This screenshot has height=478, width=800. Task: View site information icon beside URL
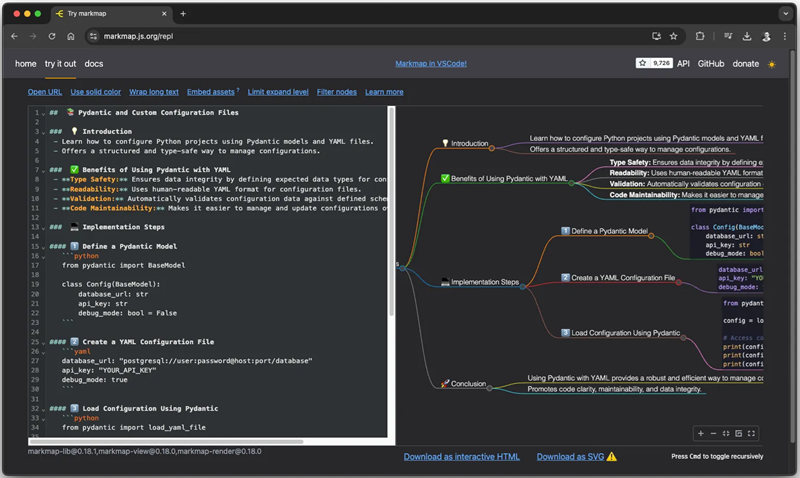point(93,36)
